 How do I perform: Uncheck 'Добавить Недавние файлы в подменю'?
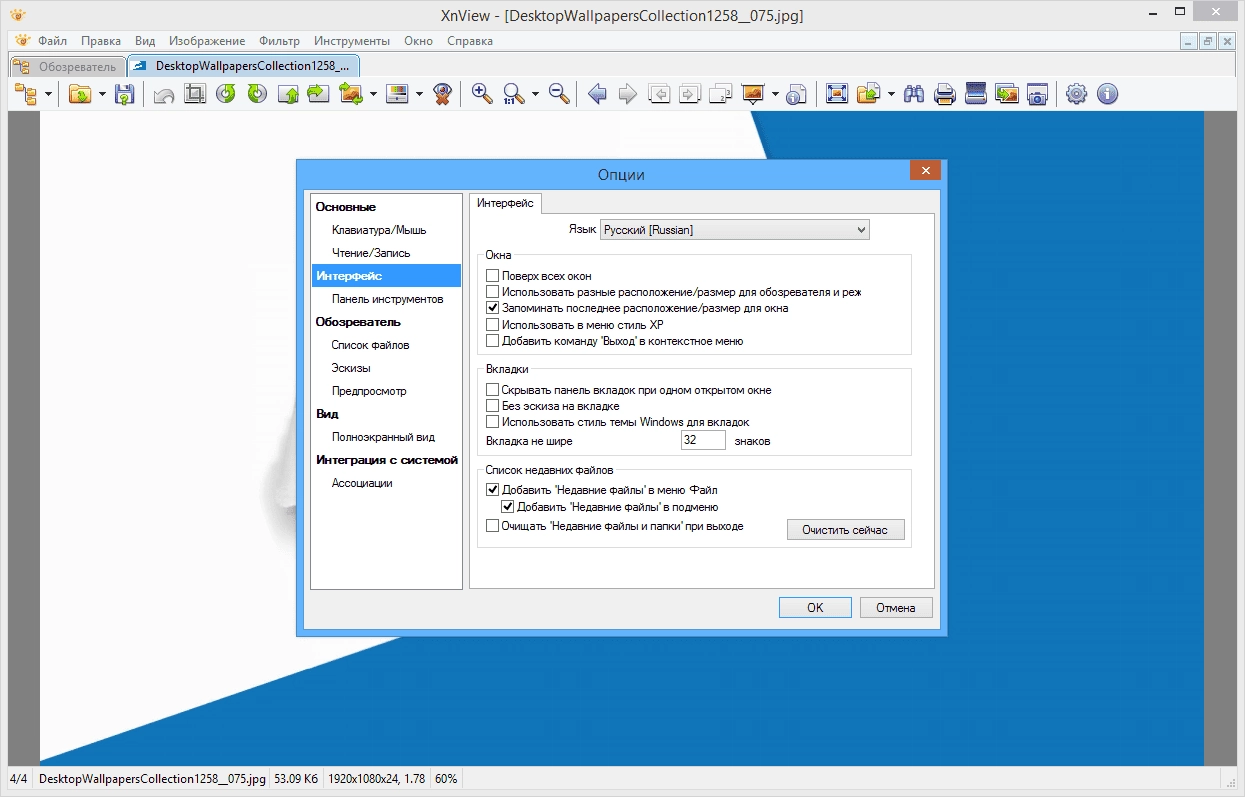508,507
